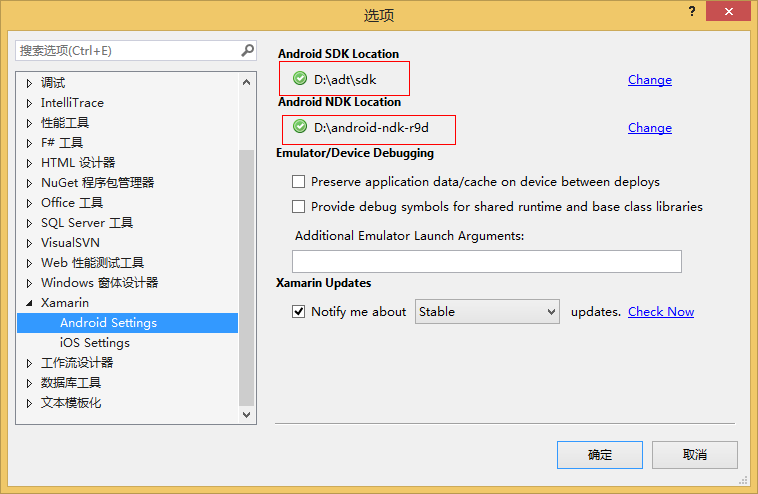Click the help question mark button

[x=692, y=11]
